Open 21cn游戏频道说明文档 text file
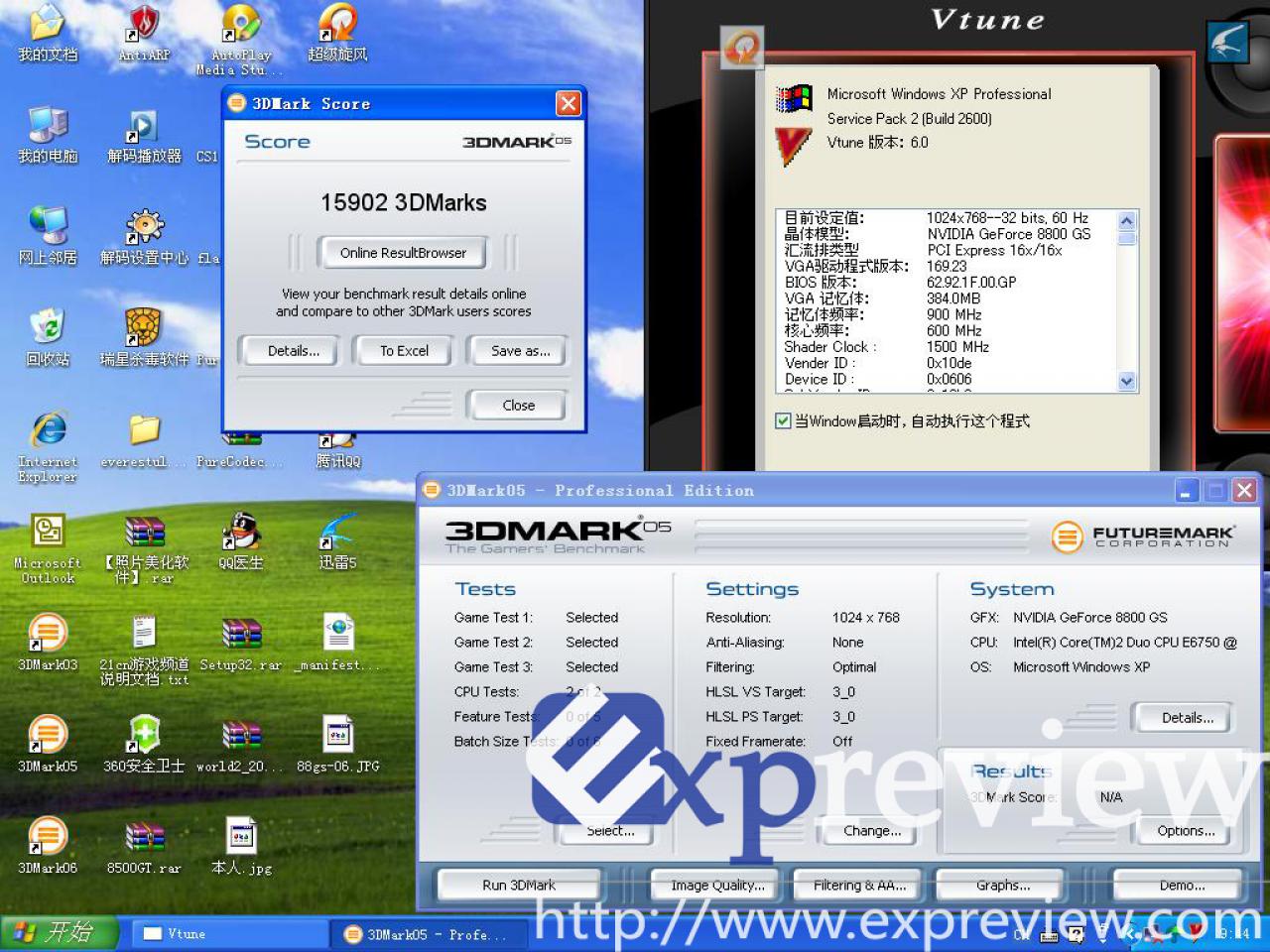This screenshot has height=952, width=1270. pyautogui.click(x=144, y=650)
